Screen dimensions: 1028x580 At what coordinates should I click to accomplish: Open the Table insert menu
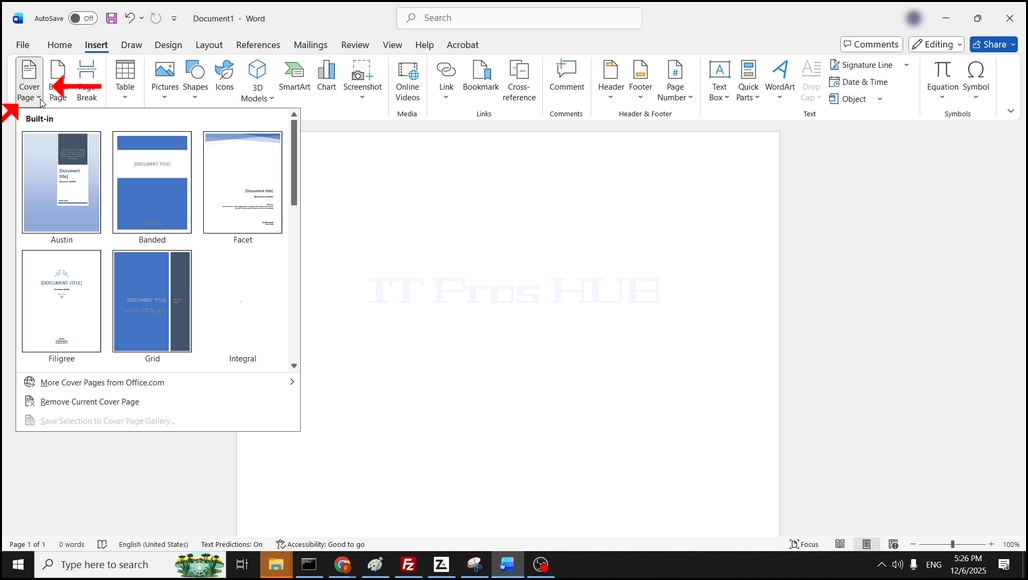125,80
